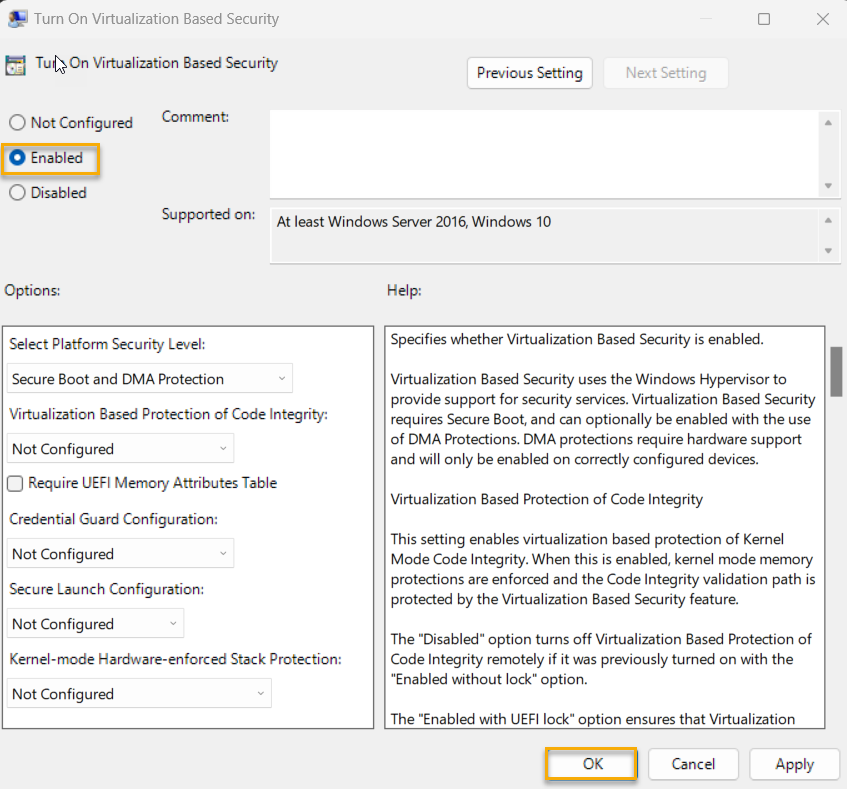Viewport: 847px width, 789px height.
Task: Select the Enabled radio button
Action: pyautogui.click(x=17, y=158)
